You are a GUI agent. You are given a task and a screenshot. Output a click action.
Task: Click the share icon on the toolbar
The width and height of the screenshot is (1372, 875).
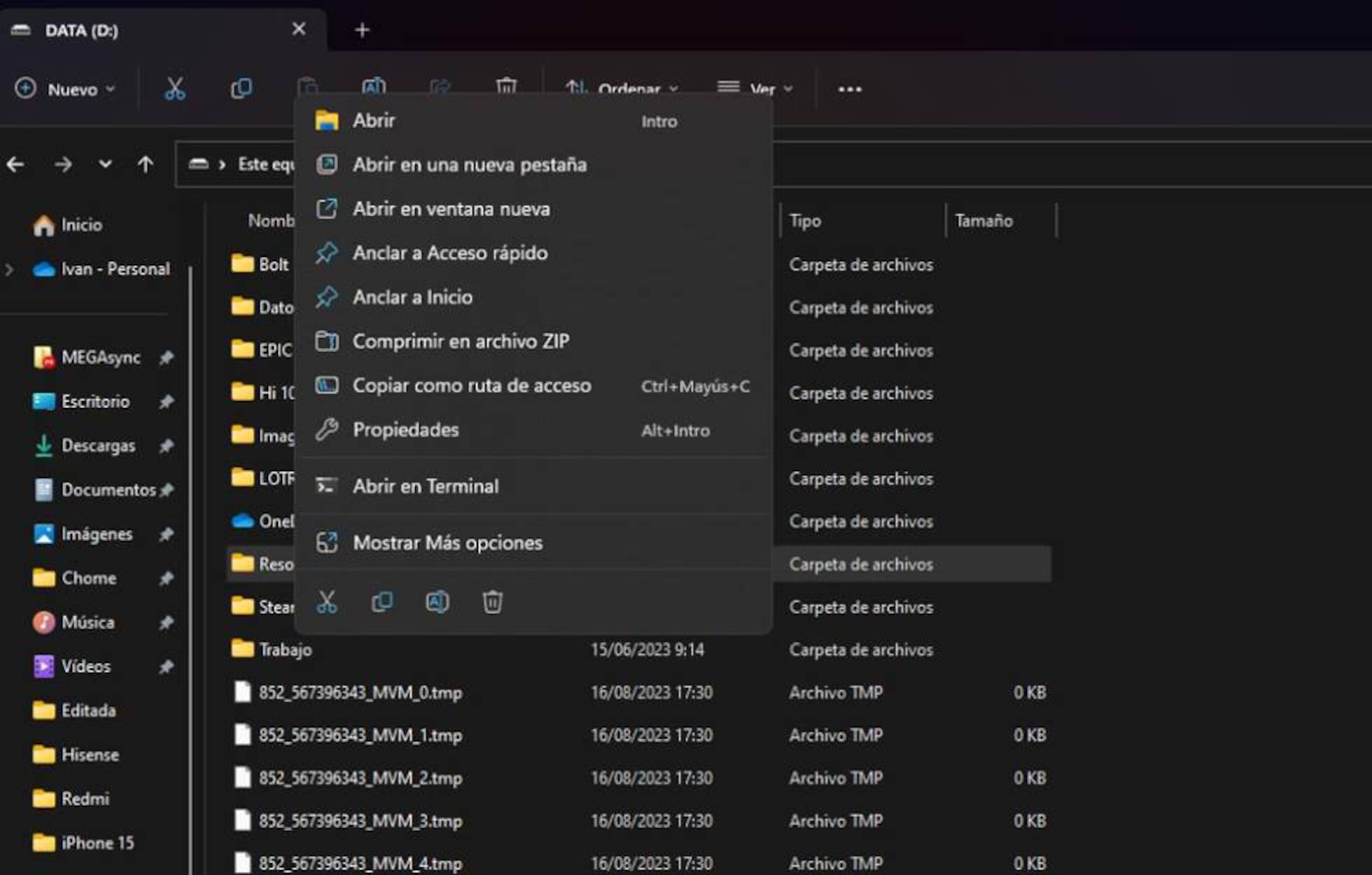click(x=440, y=88)
